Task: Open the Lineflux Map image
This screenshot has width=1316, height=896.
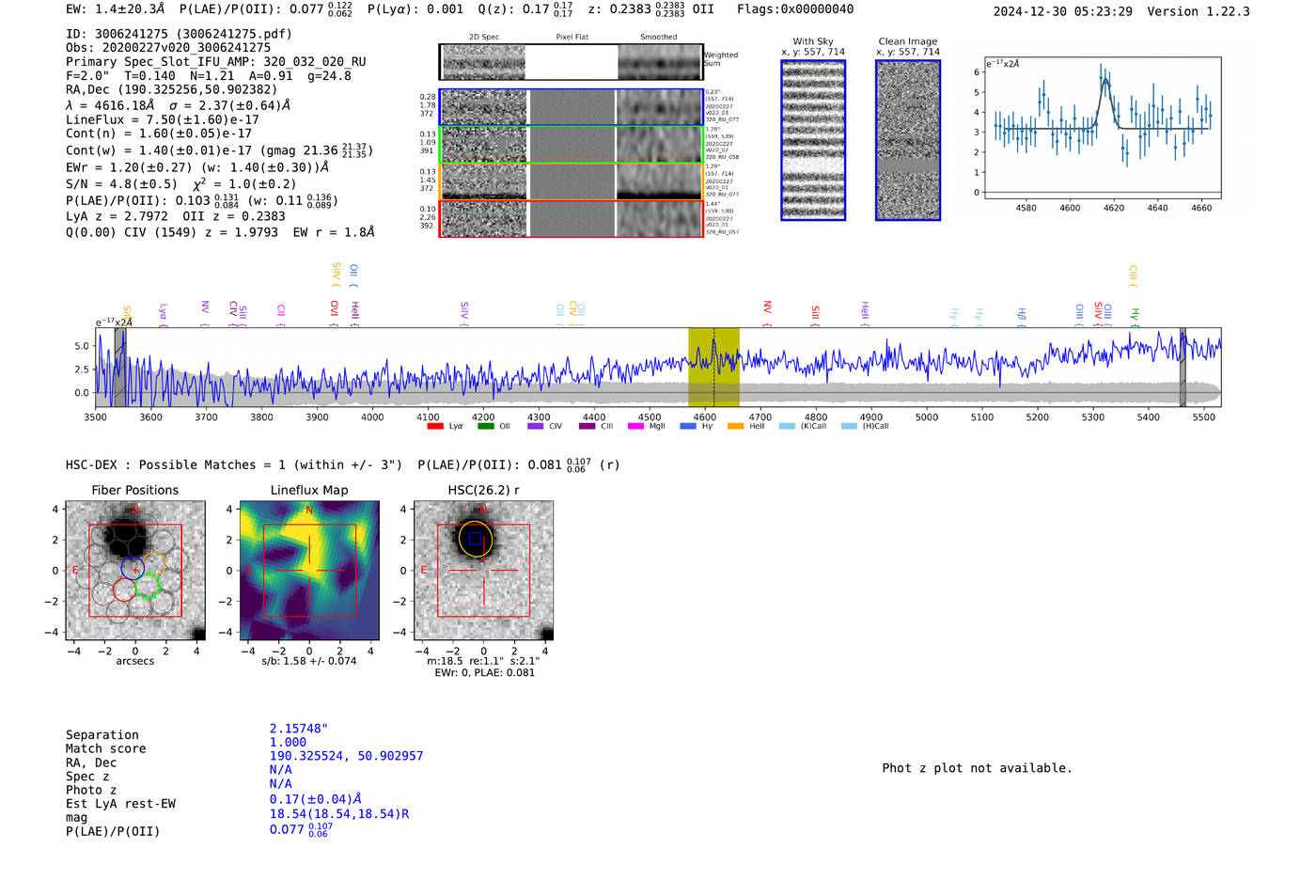Action: click(309, 571)
